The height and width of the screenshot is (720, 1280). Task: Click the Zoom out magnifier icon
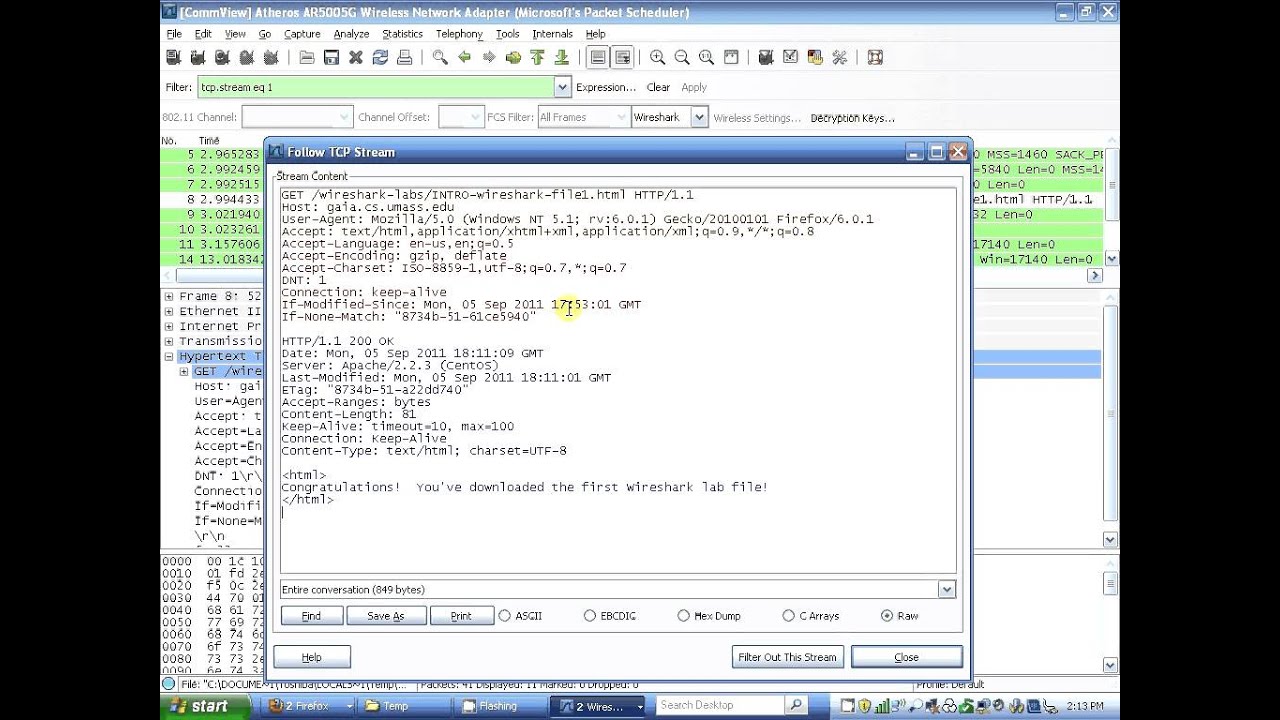682,58
